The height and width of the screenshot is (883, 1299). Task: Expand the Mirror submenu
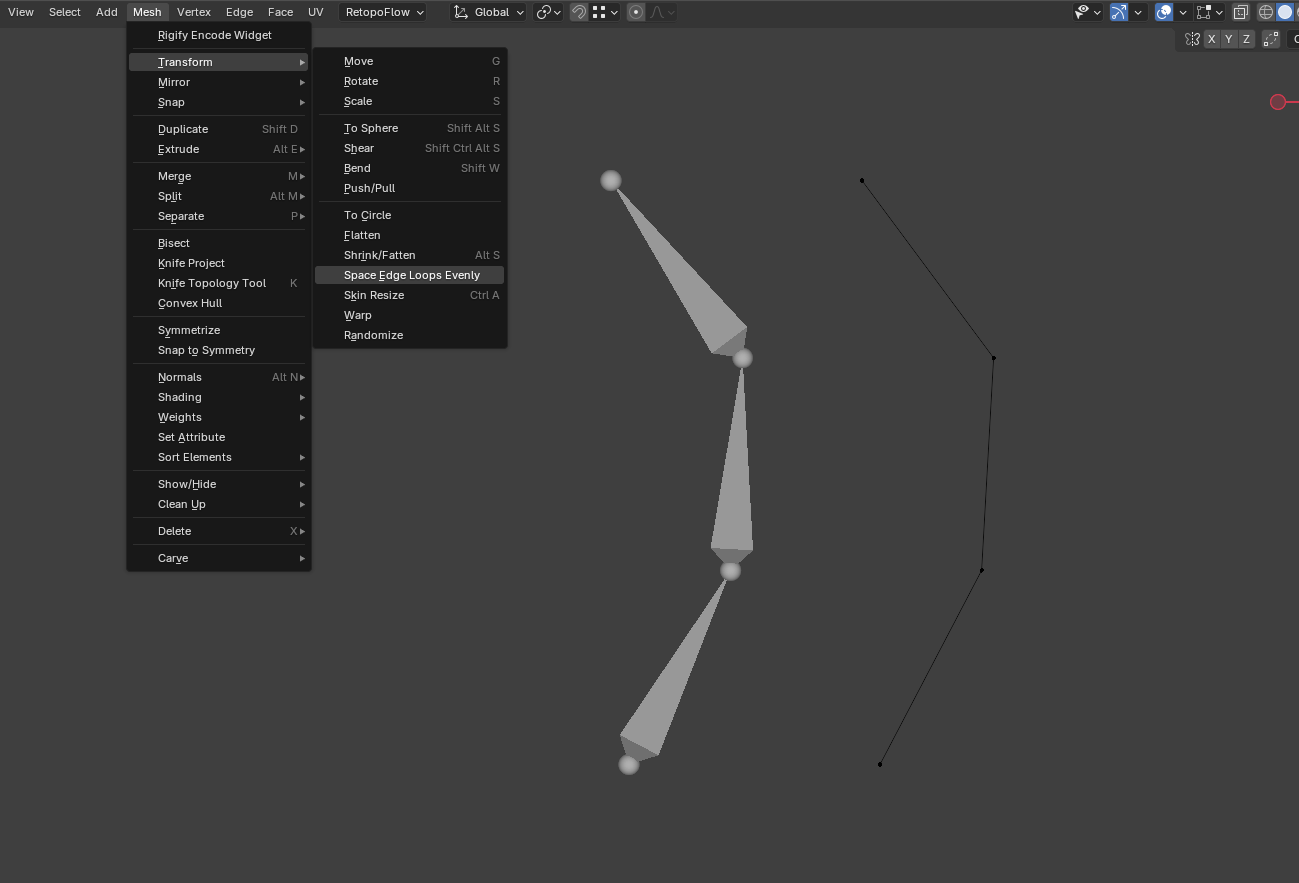pyautogui.click(x=219, y=82)
